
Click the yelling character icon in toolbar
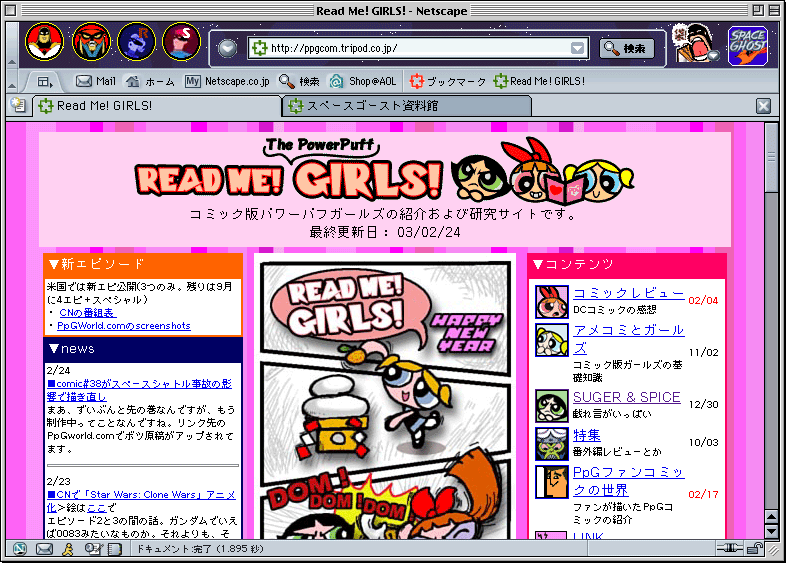695,44
